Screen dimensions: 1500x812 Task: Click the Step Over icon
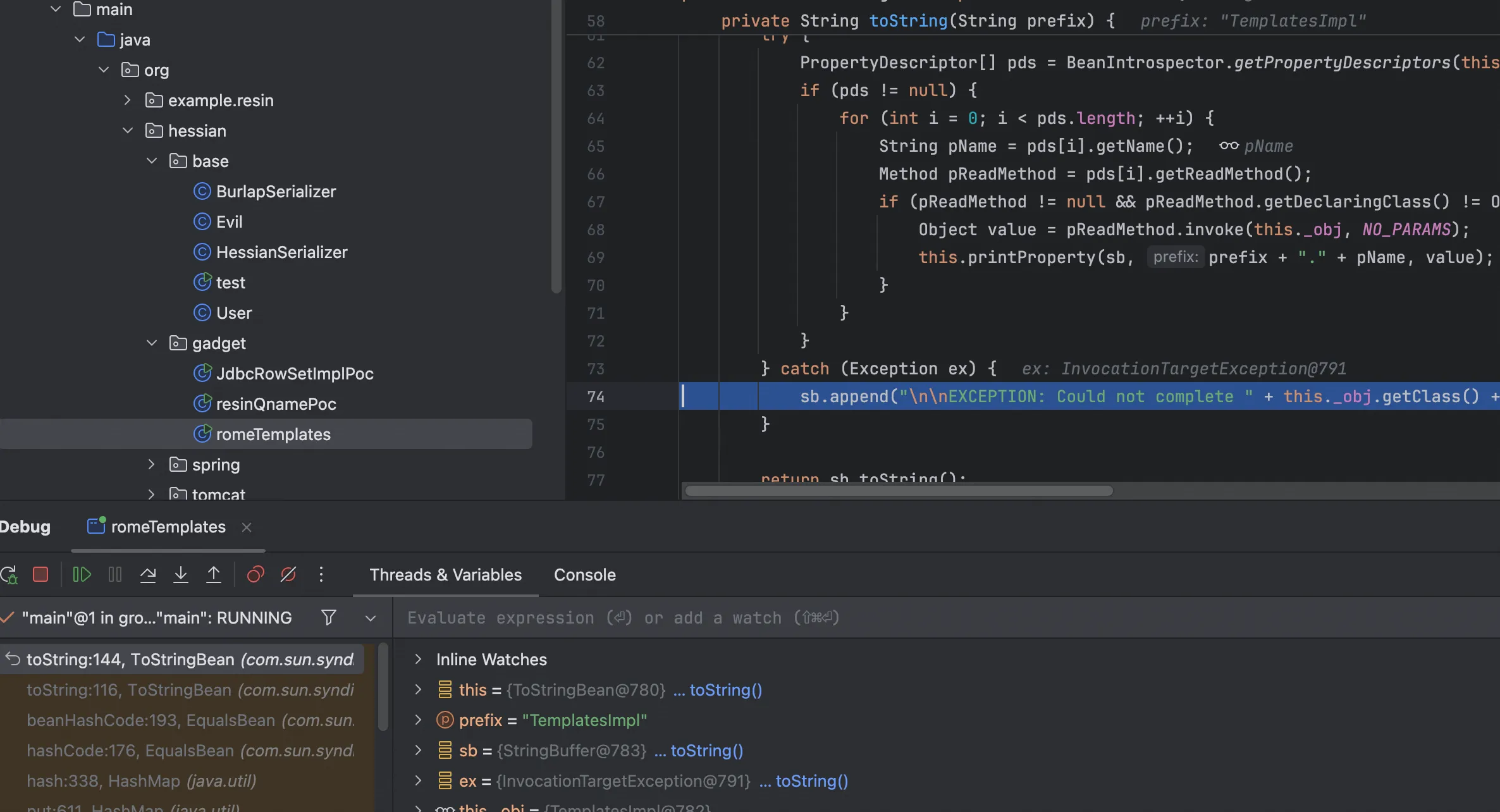(148, 575)
